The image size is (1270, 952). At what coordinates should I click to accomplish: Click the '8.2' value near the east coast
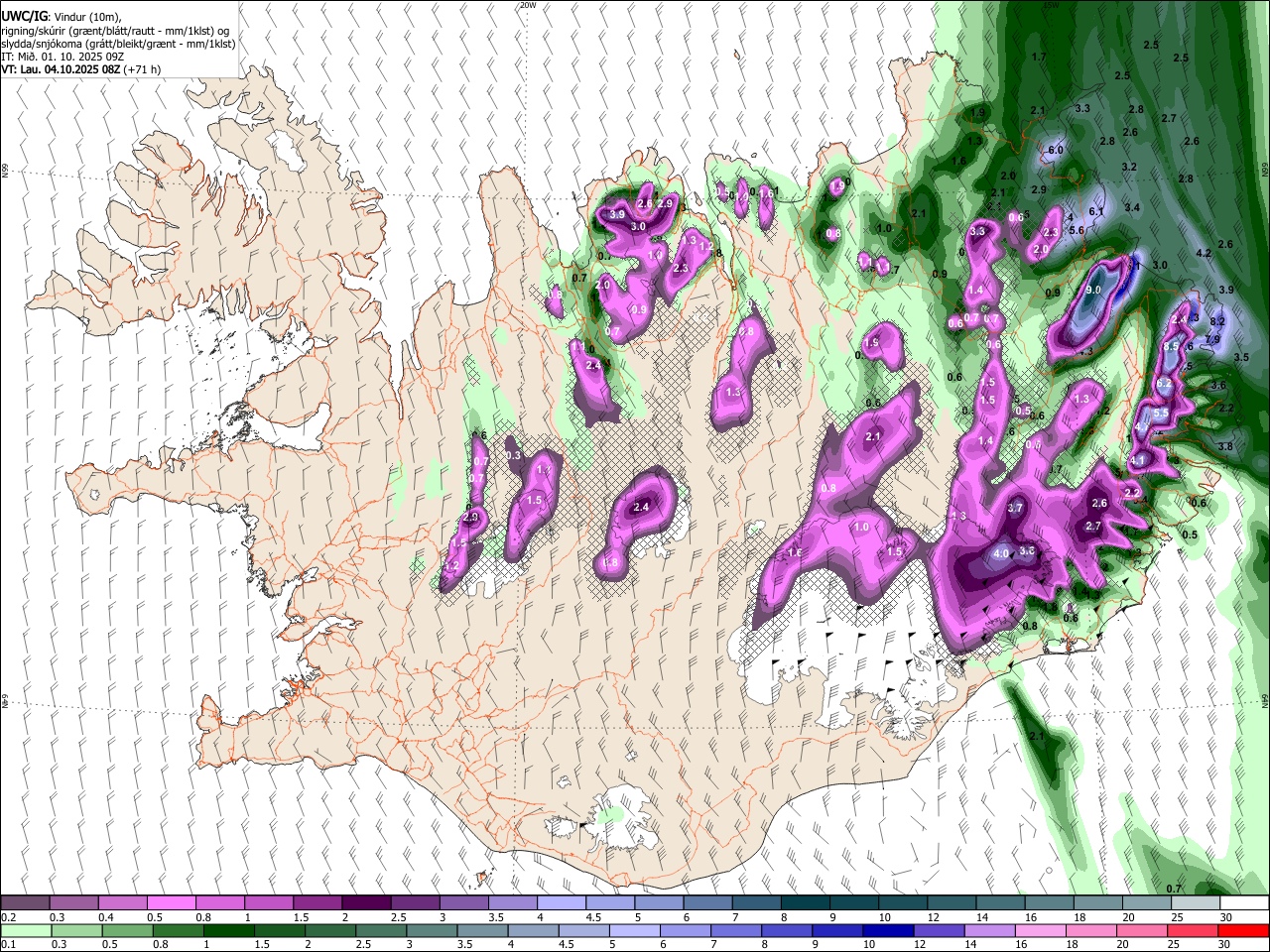(x=1218, y=322)
